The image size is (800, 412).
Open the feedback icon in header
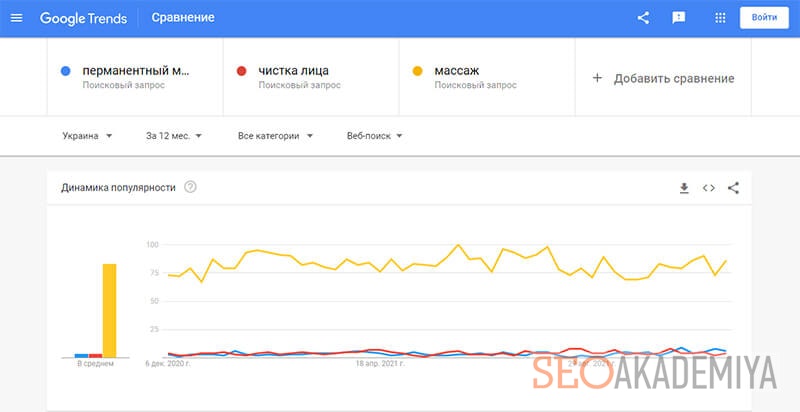(x=679, y=18)
